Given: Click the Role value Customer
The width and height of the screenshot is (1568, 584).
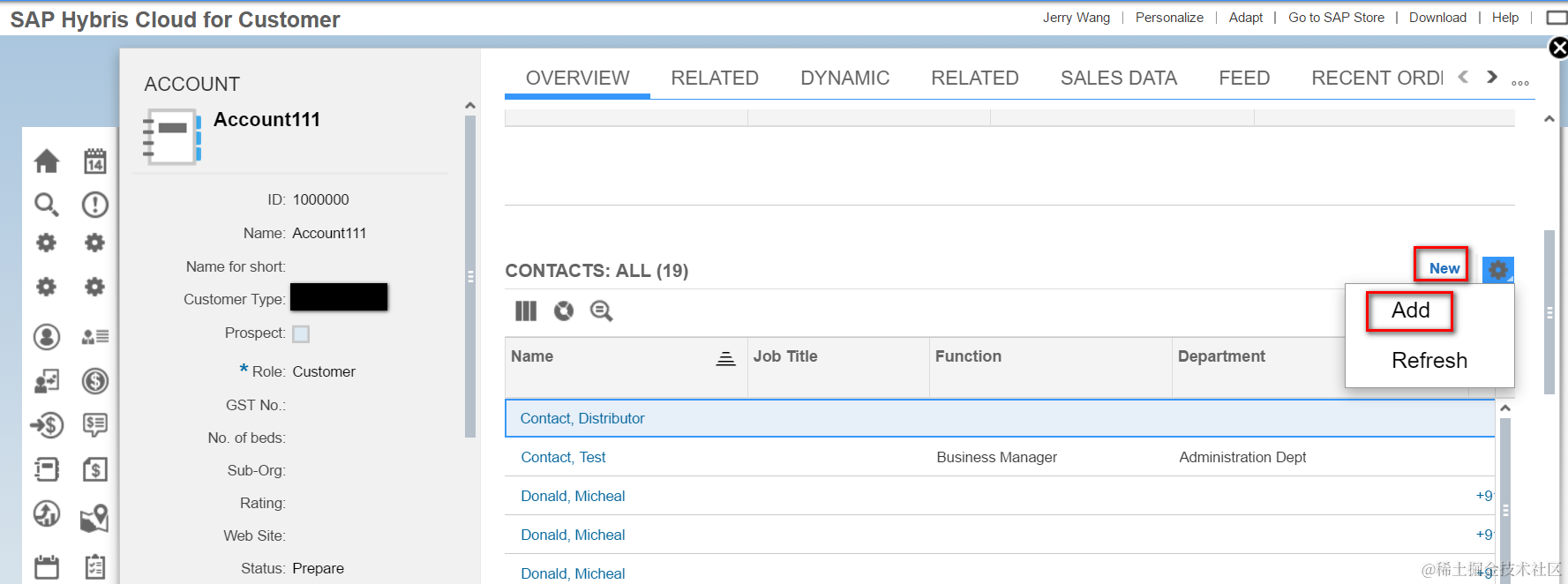Looking at the screenshot, I should (324, 371).
